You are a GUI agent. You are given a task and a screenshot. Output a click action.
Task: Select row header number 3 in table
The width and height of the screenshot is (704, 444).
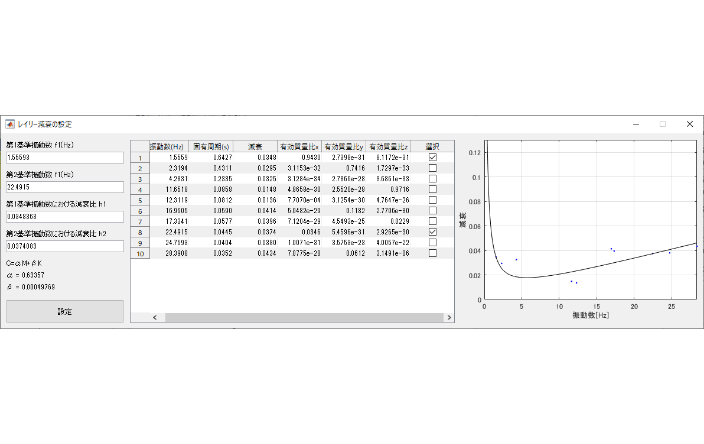pos(140,179)
